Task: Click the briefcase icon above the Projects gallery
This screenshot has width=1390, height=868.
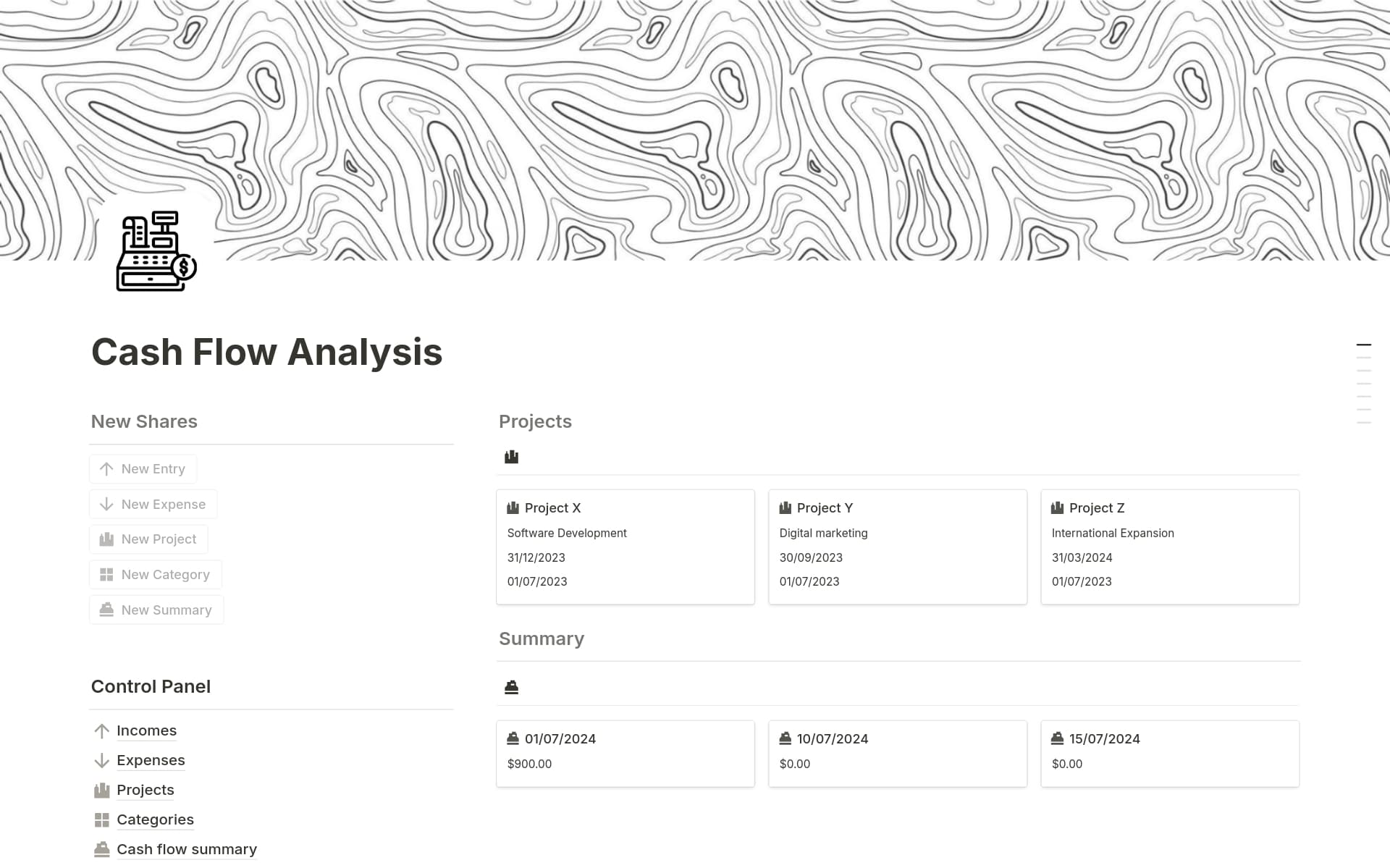Action: (x=511, y=456)
